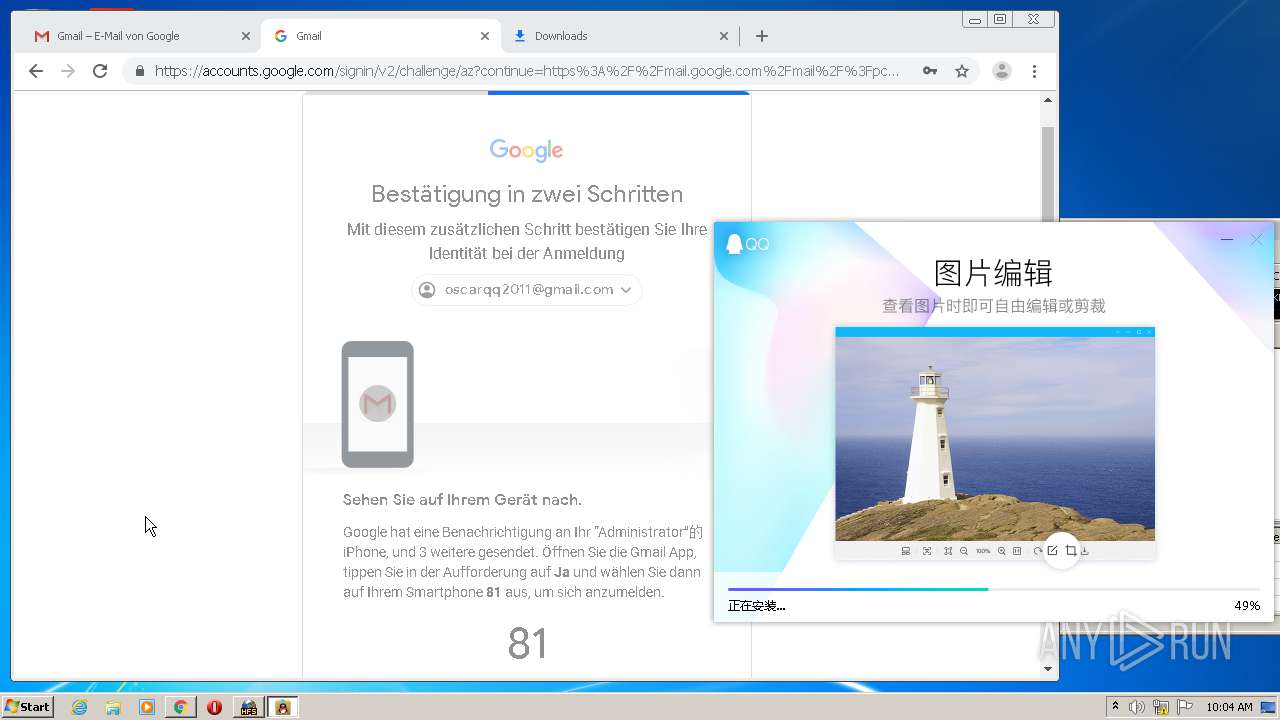Click the QQ installation progress bar
Image resolution: width=1280 pixels, height=720 pixels.
(x=994, y=590)
